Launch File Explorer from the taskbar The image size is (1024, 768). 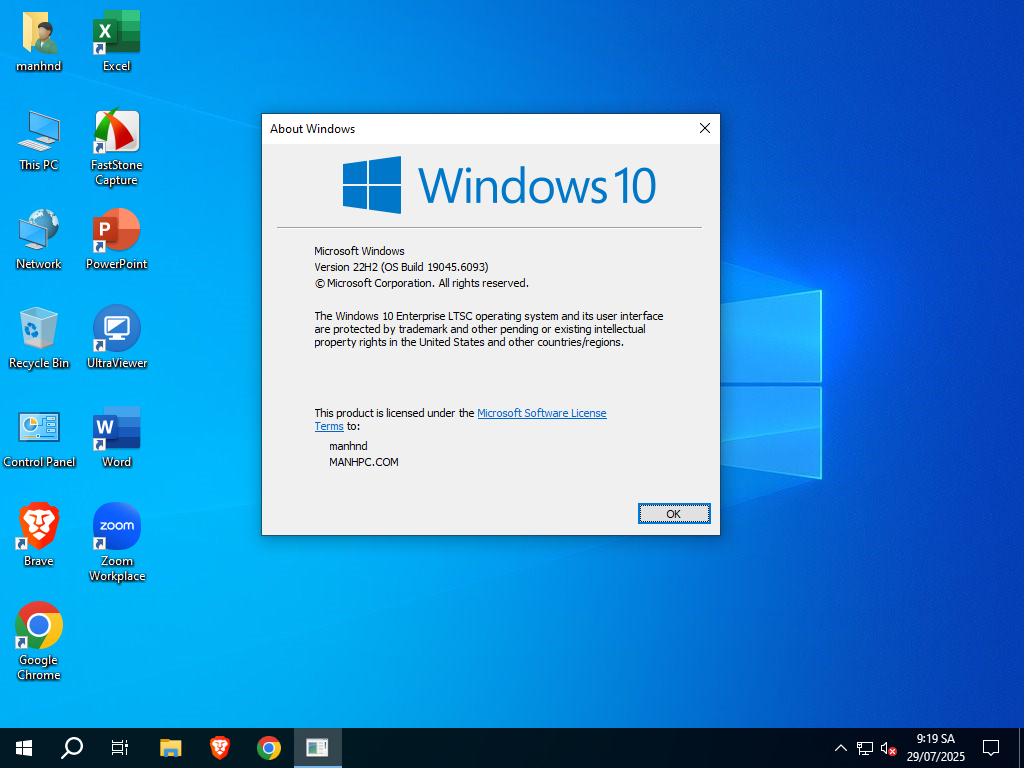(x=171, y=747)
